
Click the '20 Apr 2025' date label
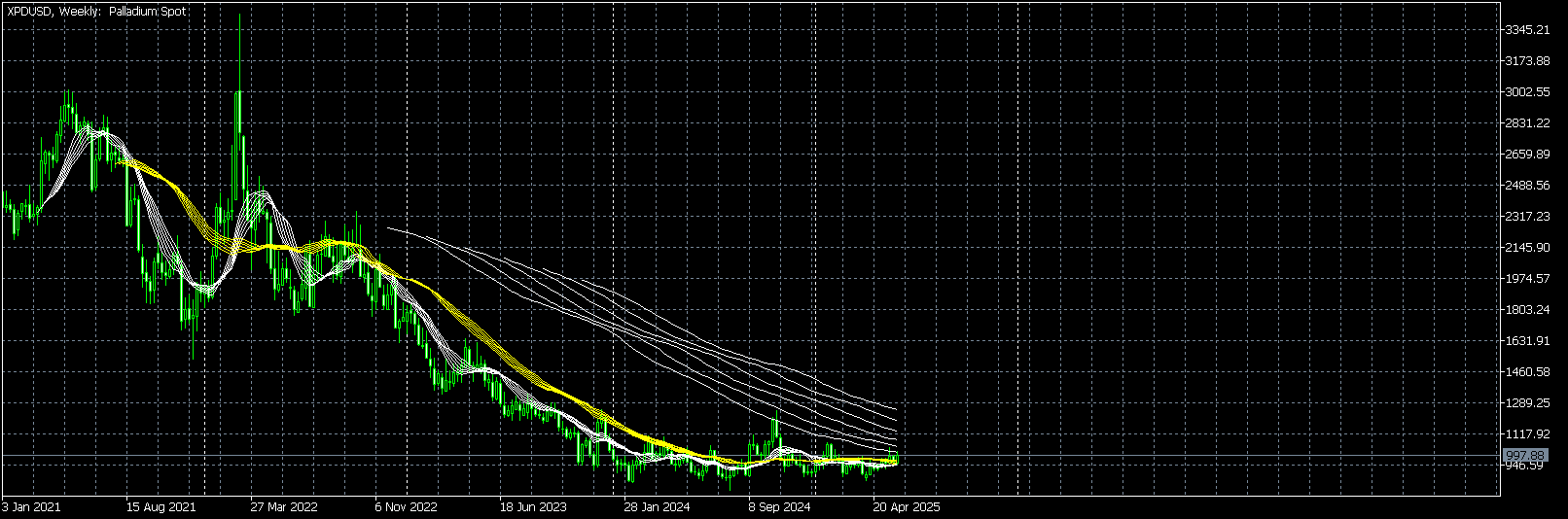[907, 506]
